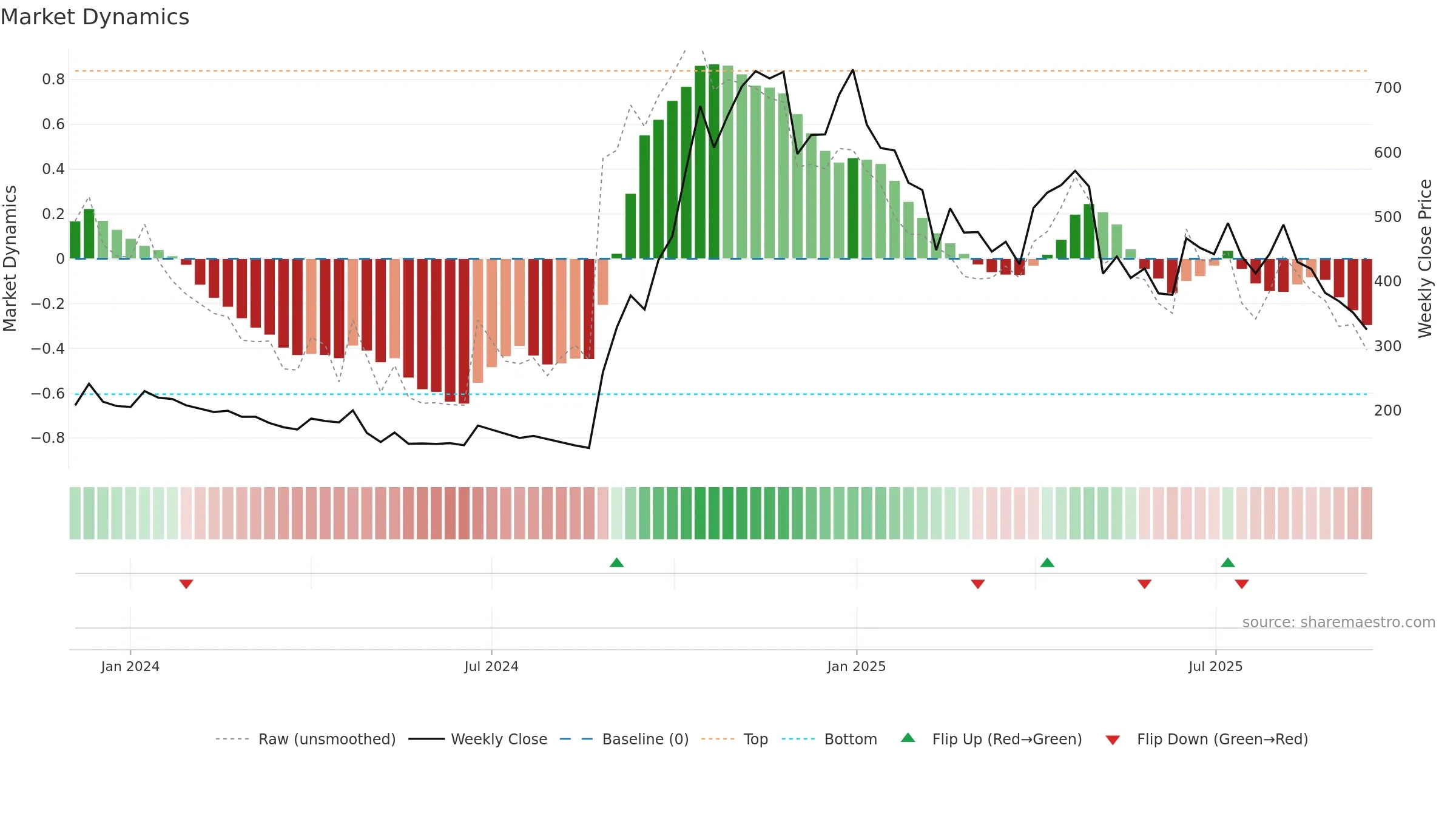This screenshot has height=819, width=1456.
Task: Select the red flip-down marker near Mar 2025
Action: coord(978,584)
